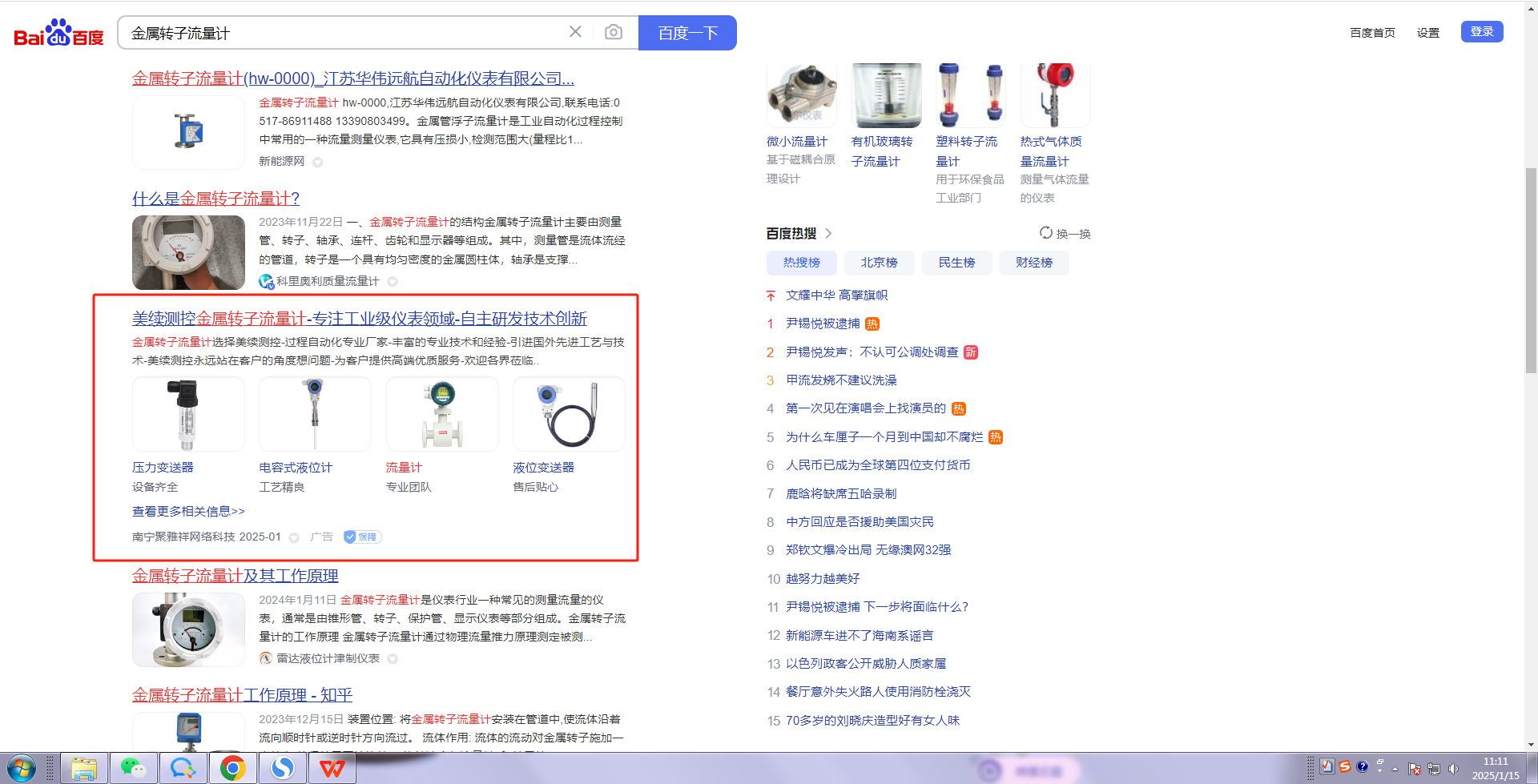This screenshot has width=1538, height=784.
Task: Open the 美续测控金属转子流量计 ad title
Action: (360, 319)
